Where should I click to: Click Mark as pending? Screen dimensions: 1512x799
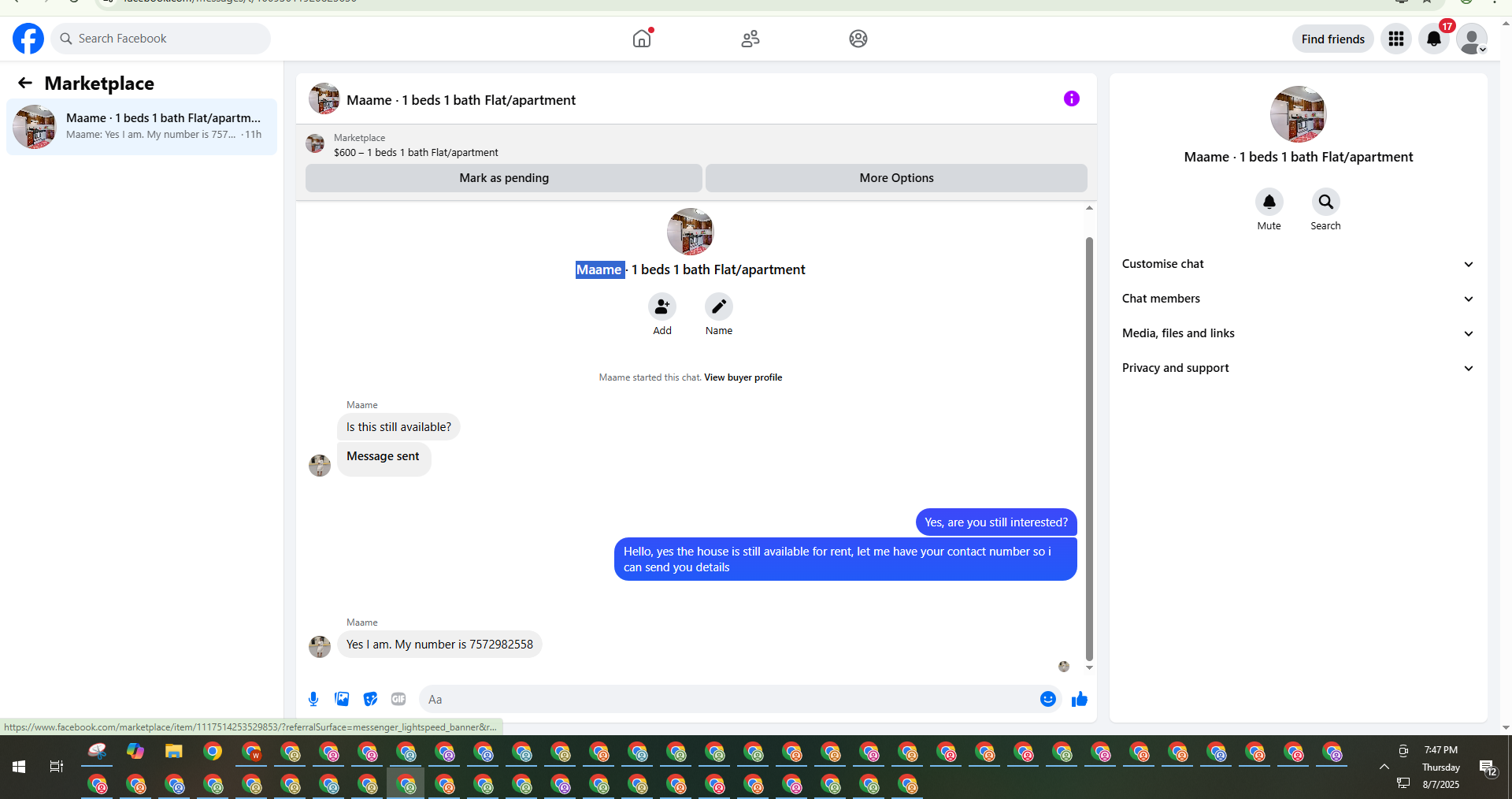504,178
